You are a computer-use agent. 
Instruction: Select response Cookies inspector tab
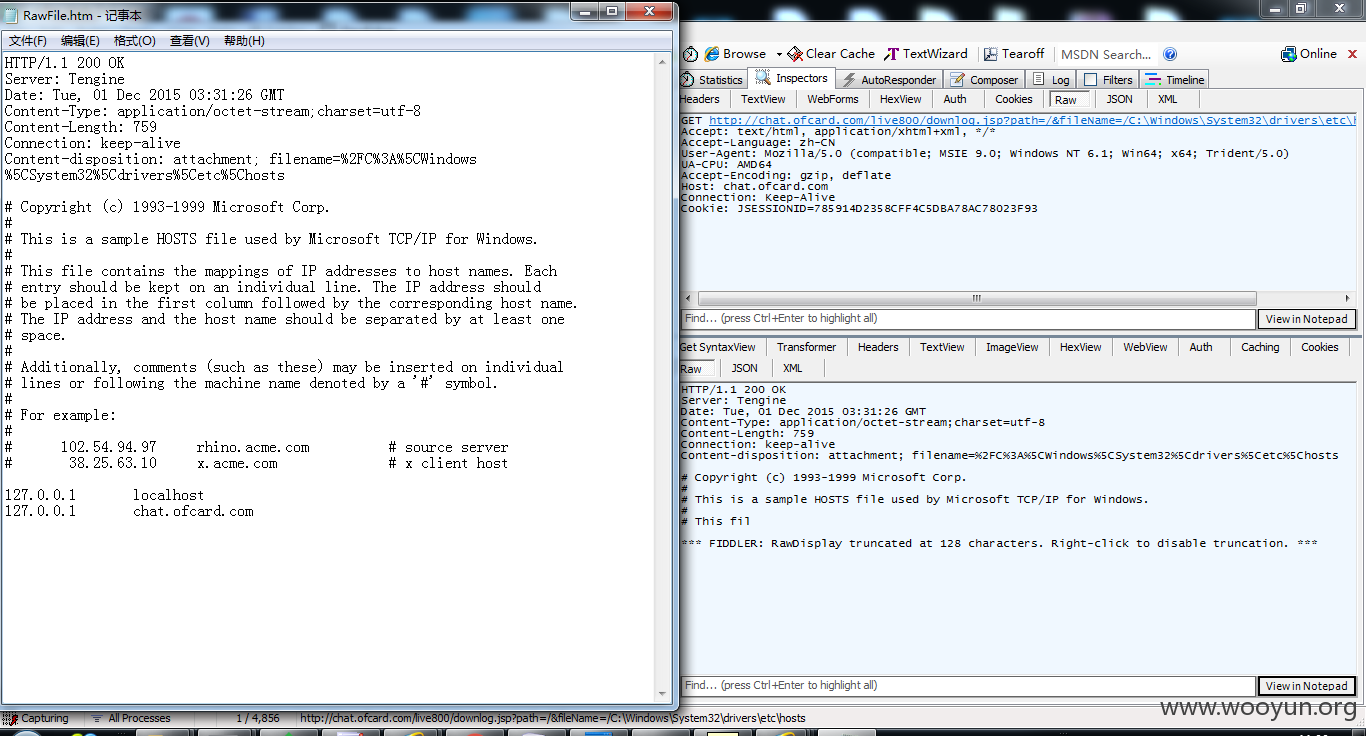click(1319, 347)
